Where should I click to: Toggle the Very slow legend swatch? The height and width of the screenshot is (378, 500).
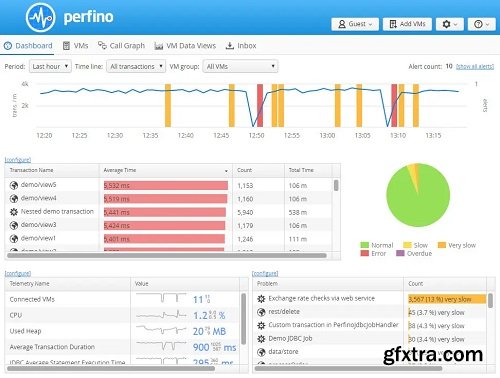tap(442, 245)
